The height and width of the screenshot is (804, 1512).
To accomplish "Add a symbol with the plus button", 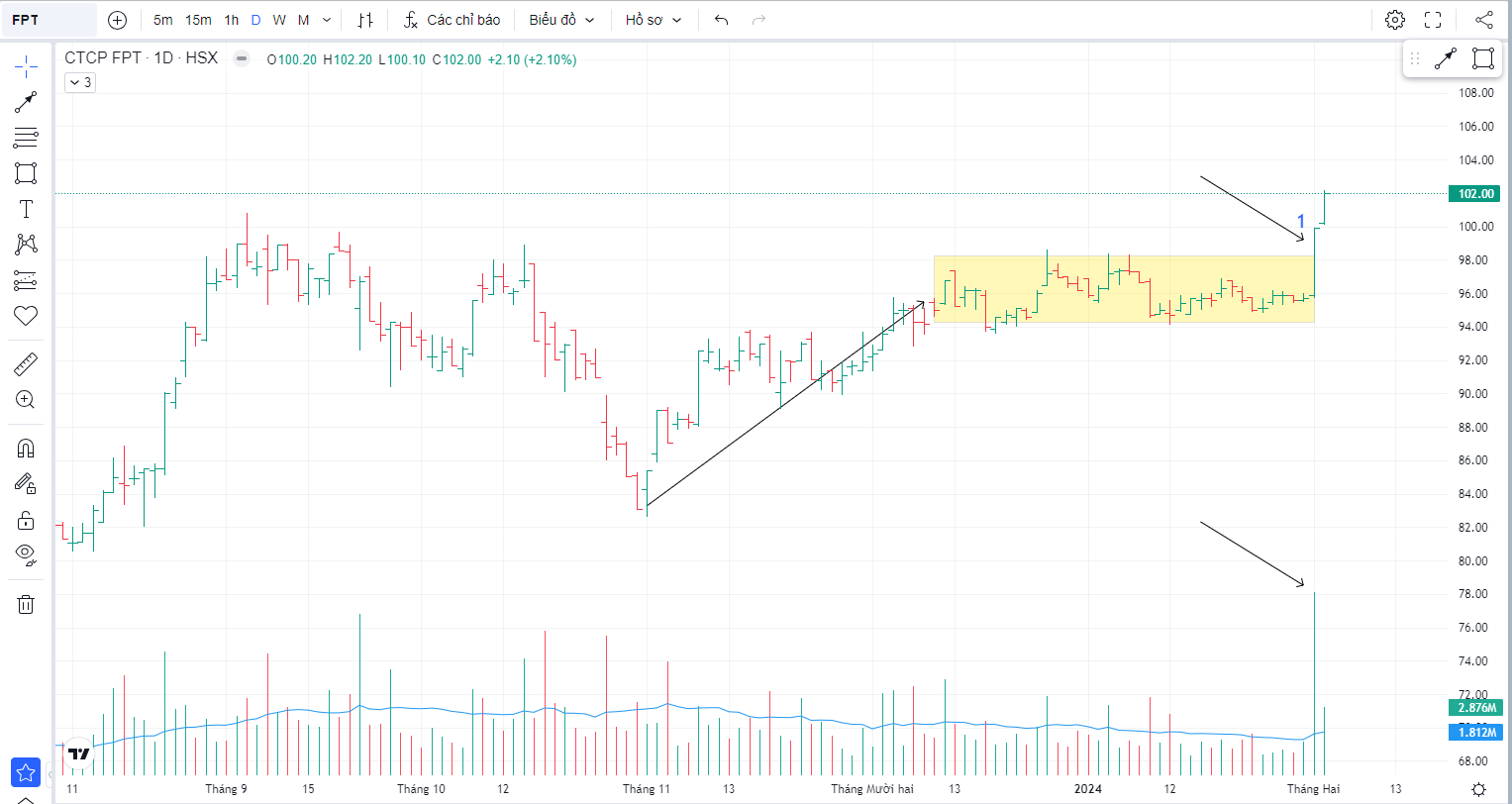I will click(x=118, y=20).
